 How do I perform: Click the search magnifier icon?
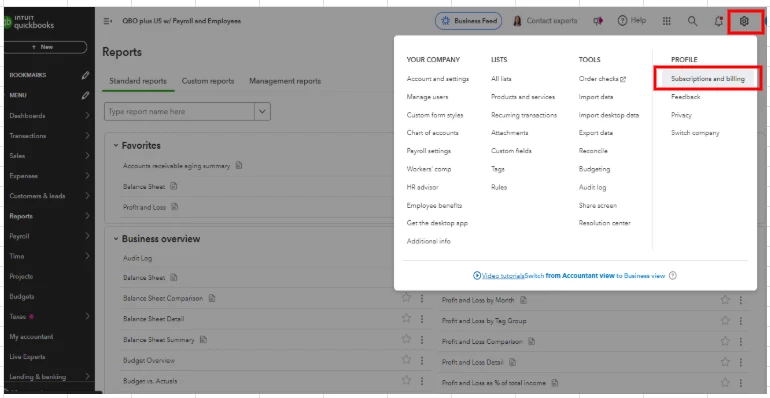692,21
